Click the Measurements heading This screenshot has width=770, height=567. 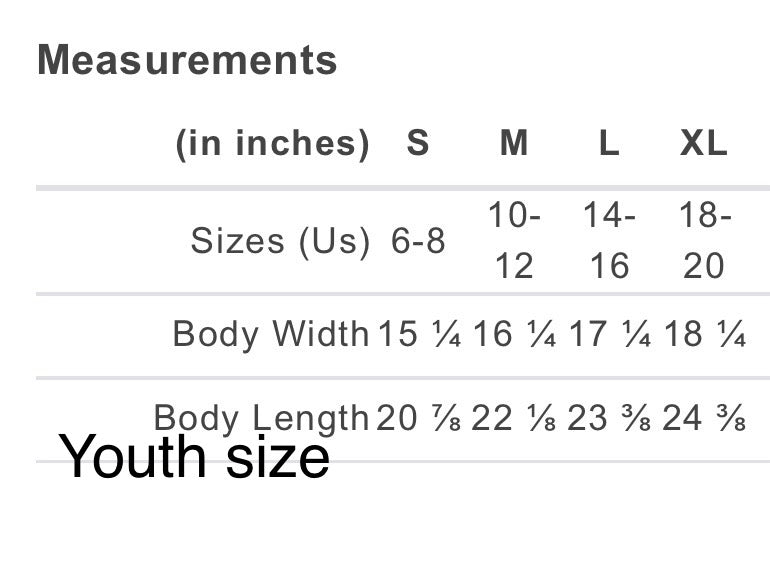pos(187,61)
